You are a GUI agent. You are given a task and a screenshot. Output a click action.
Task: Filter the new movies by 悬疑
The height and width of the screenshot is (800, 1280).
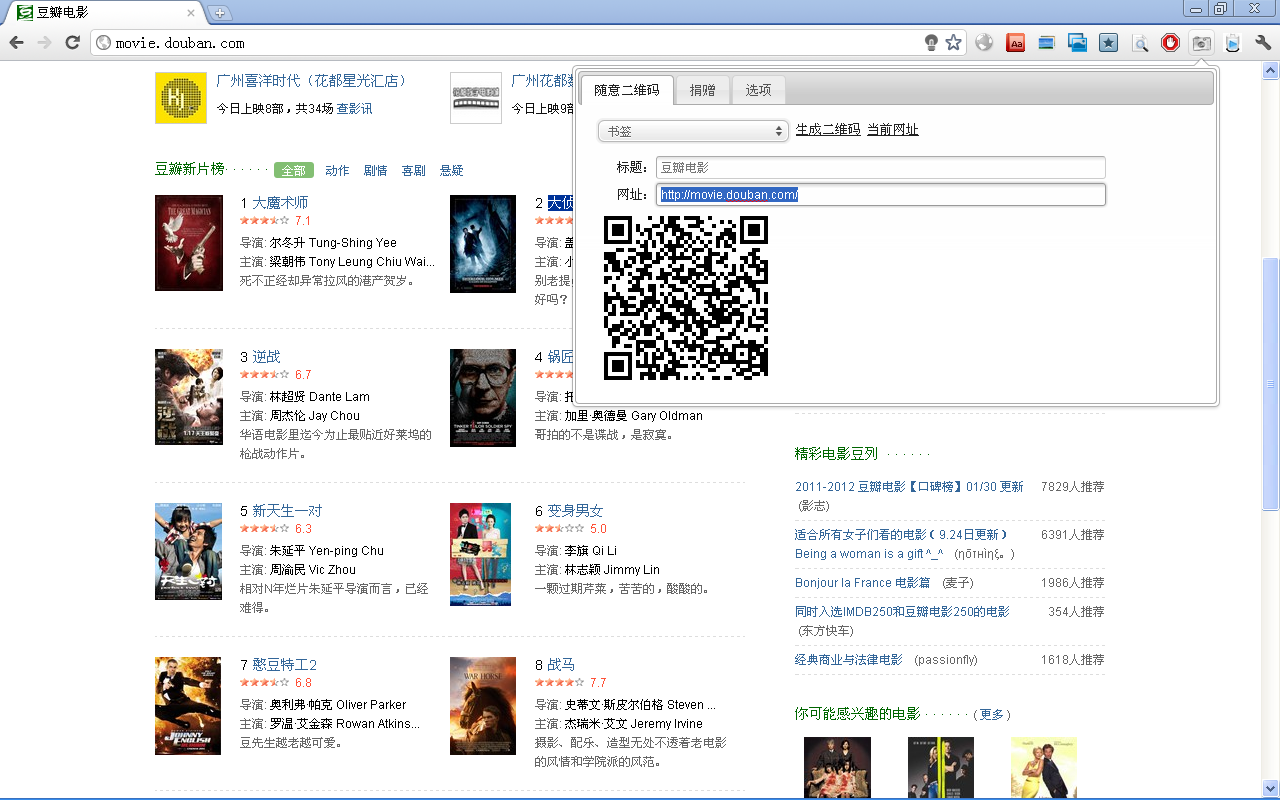point(452,170)
